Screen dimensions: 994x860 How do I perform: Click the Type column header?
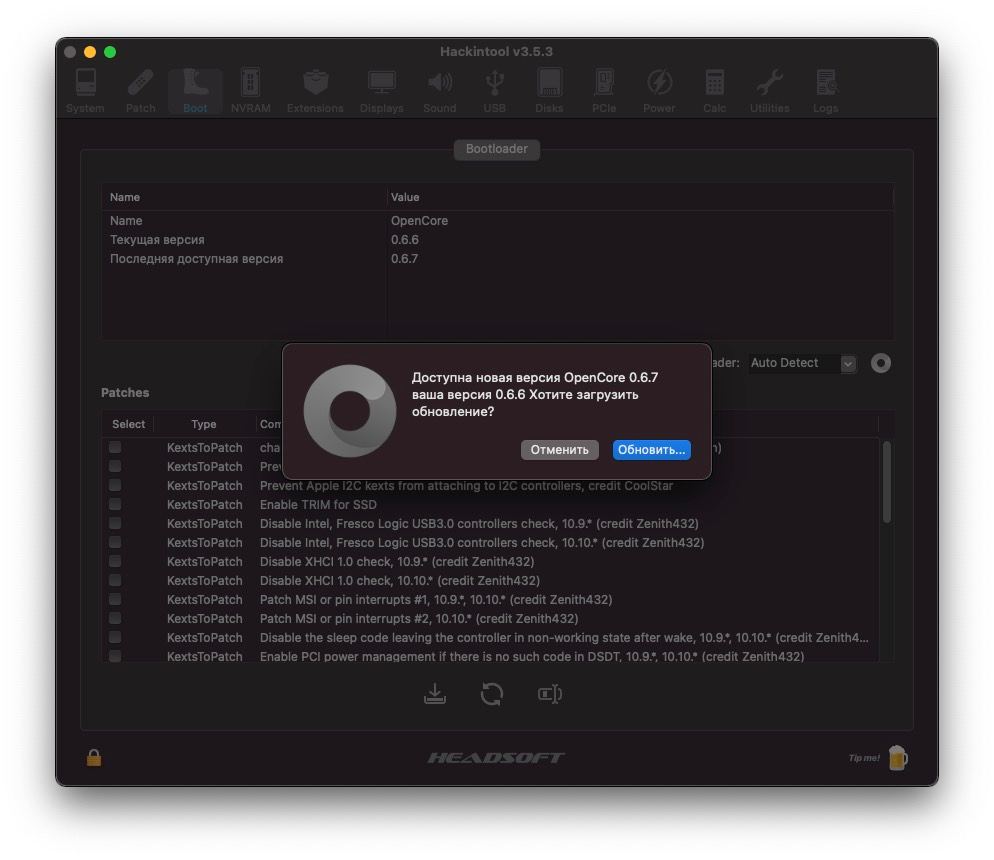pos(204,424)
